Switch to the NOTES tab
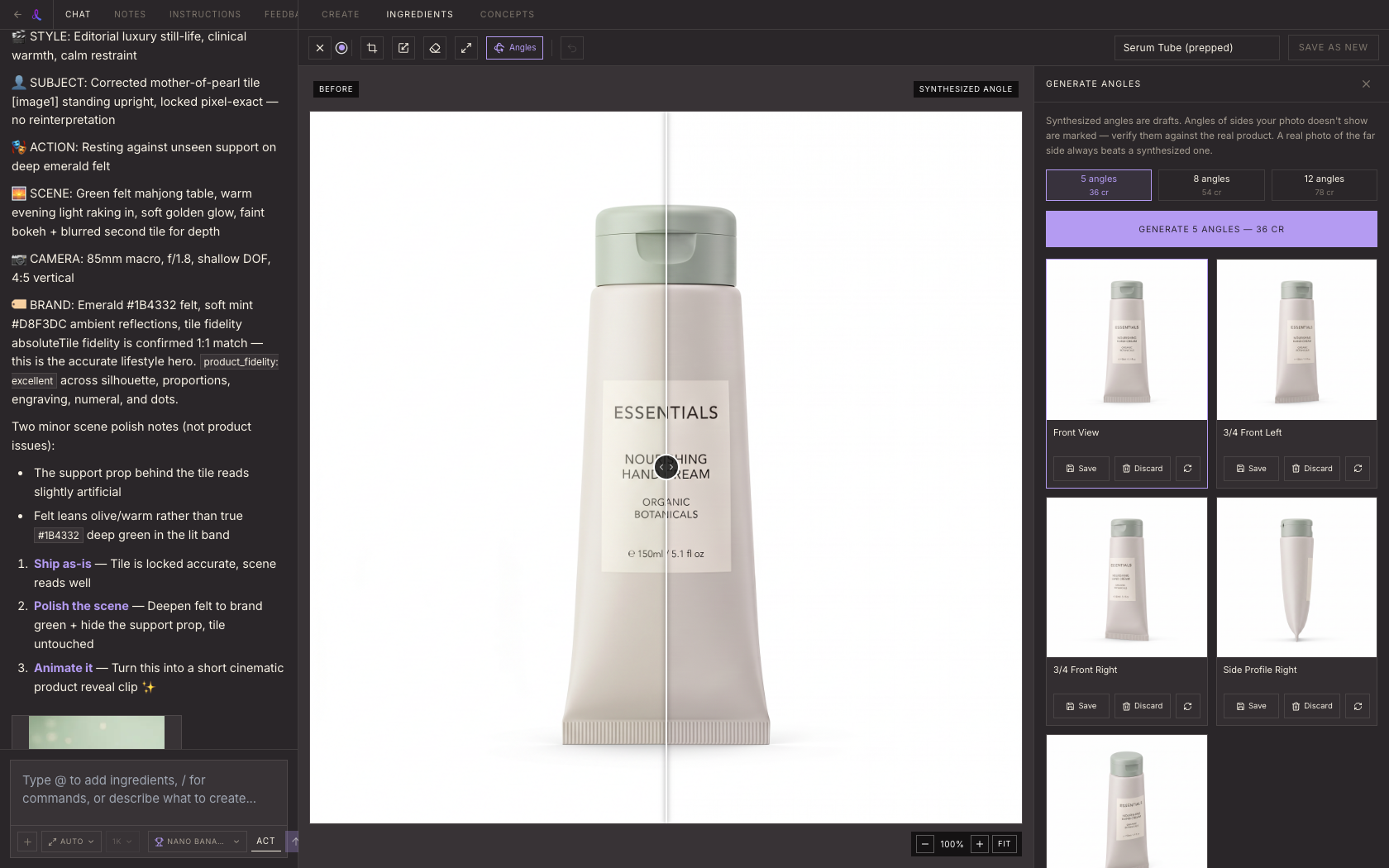Image resolution: width=1389 pixels, height=868 pixels. pos(130,14)
